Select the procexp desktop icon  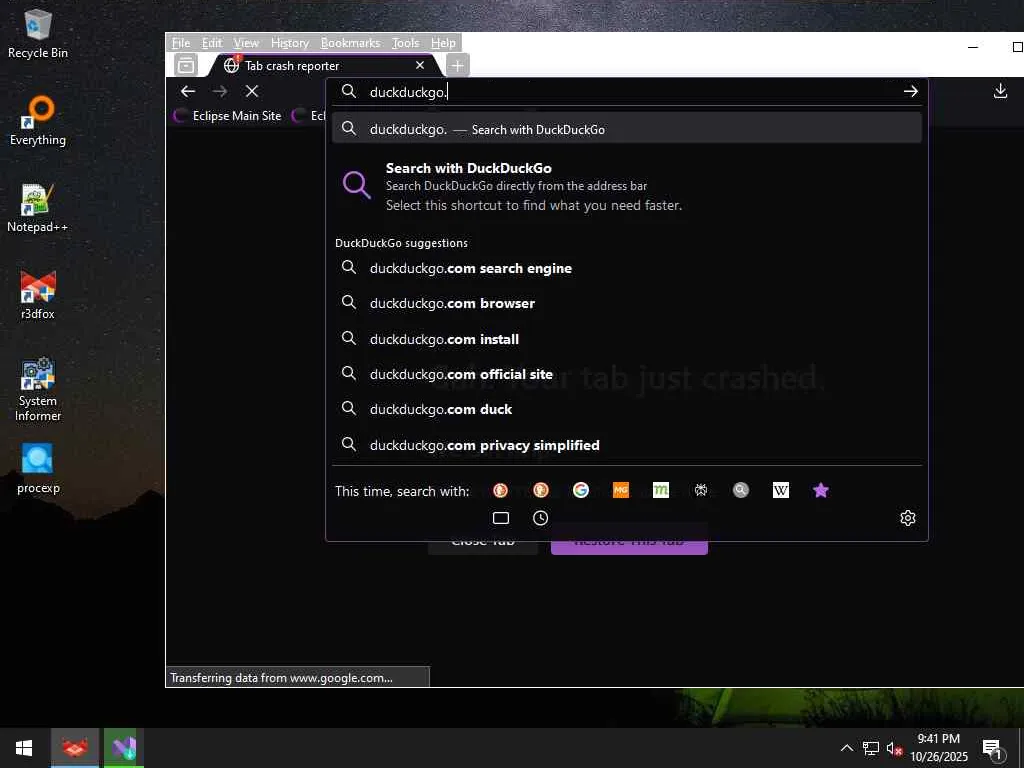(x=38, y=469)
